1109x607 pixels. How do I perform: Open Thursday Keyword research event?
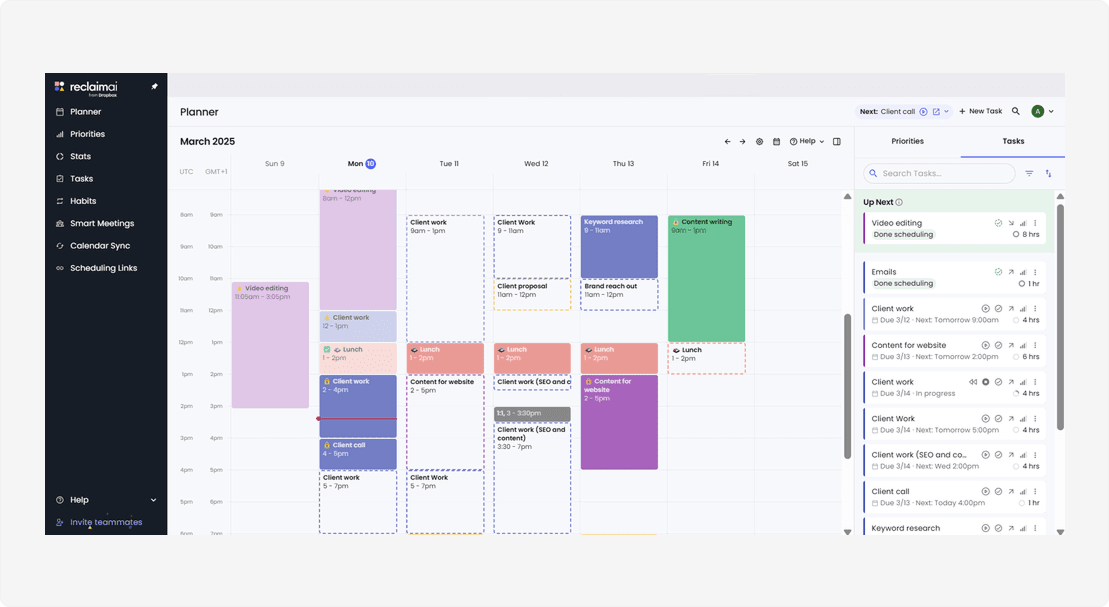[x=619, y=247]
